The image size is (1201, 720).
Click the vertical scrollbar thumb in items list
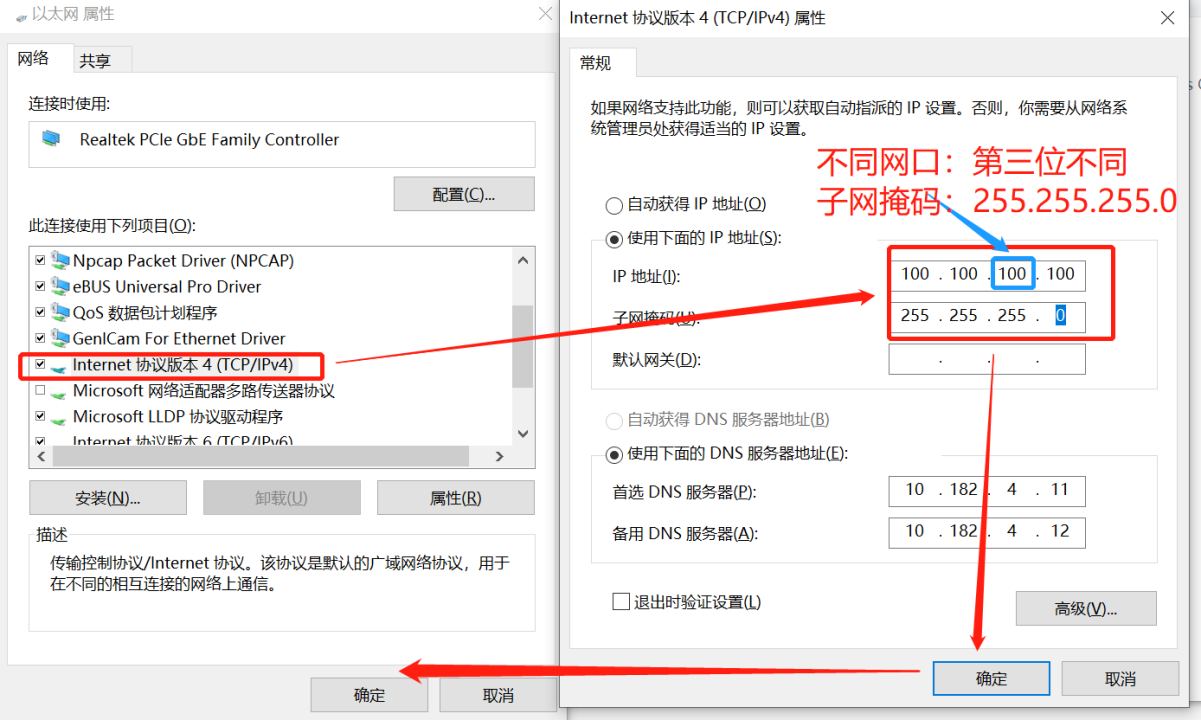point(522,346)
